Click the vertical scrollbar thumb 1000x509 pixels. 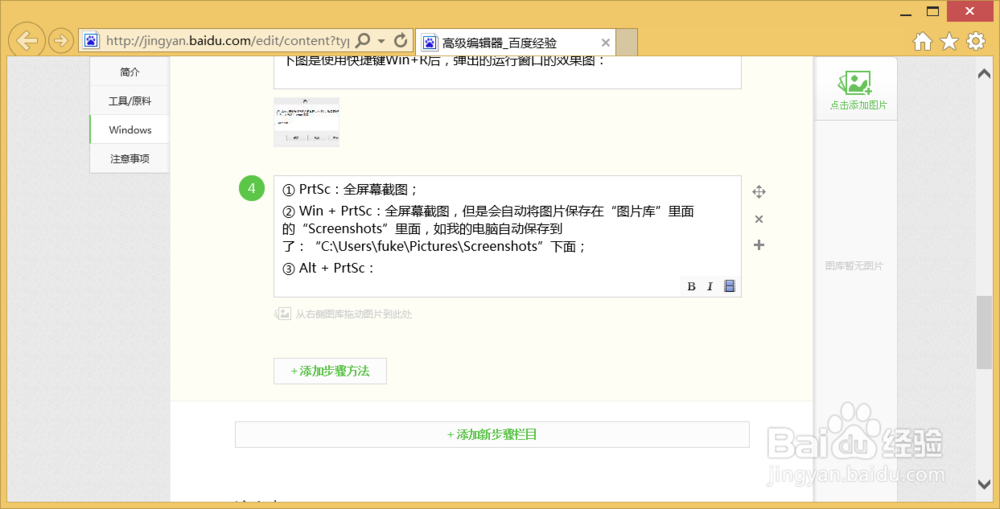[x=984, y=332]
